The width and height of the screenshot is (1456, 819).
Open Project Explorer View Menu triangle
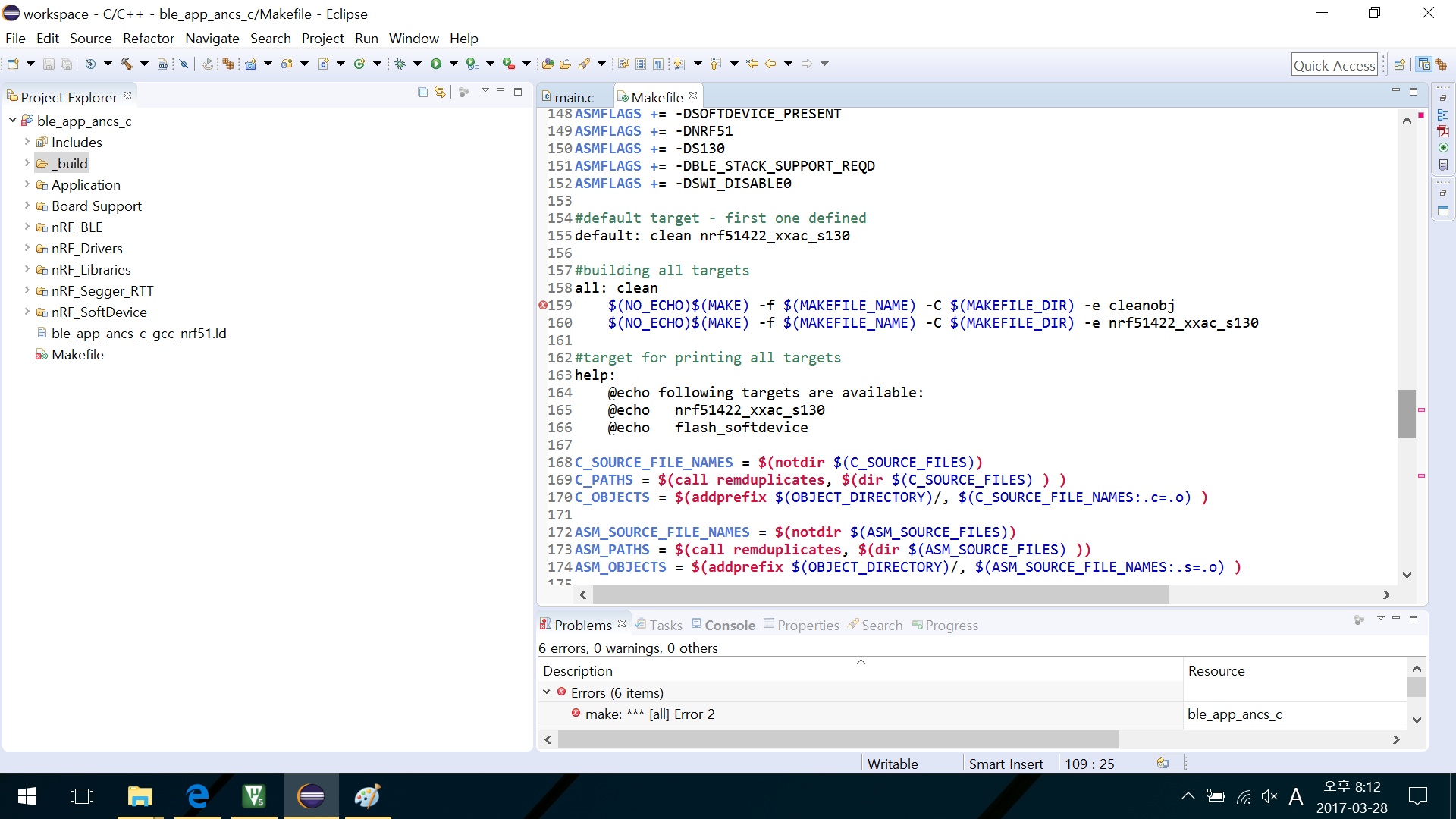pos(485,91)
